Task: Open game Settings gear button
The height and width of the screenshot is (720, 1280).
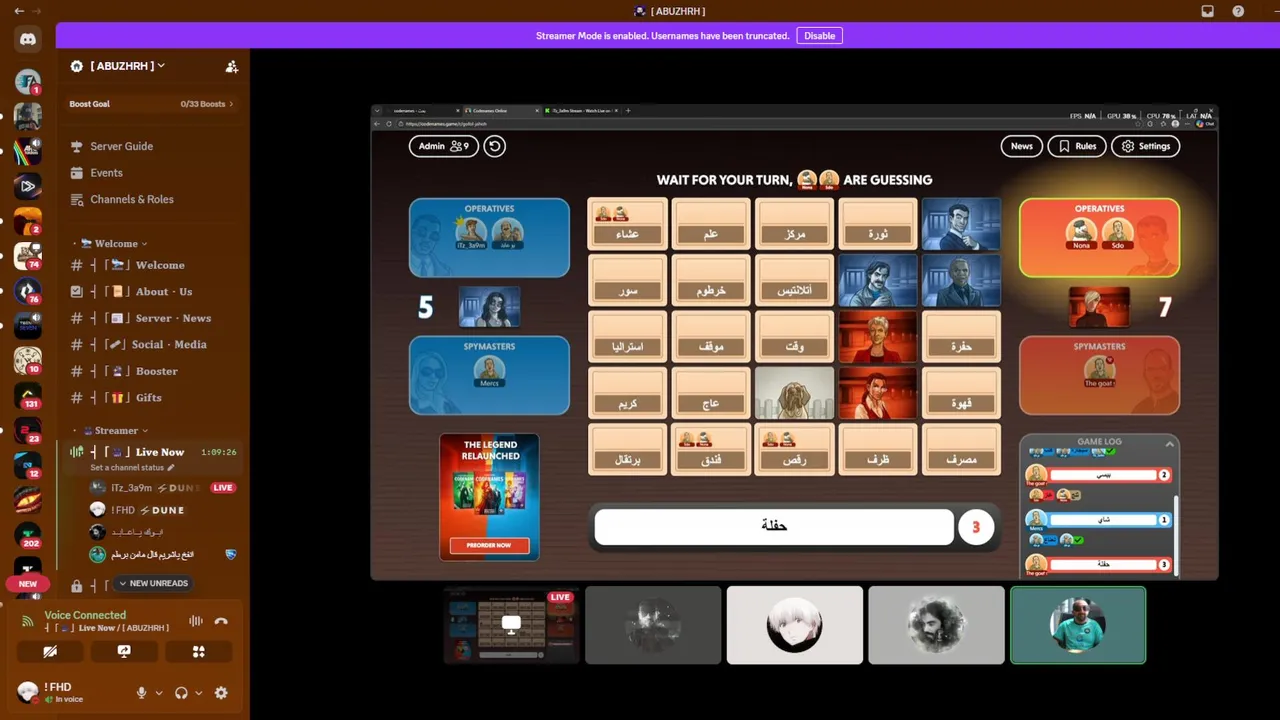Action: coord(1145,146)
